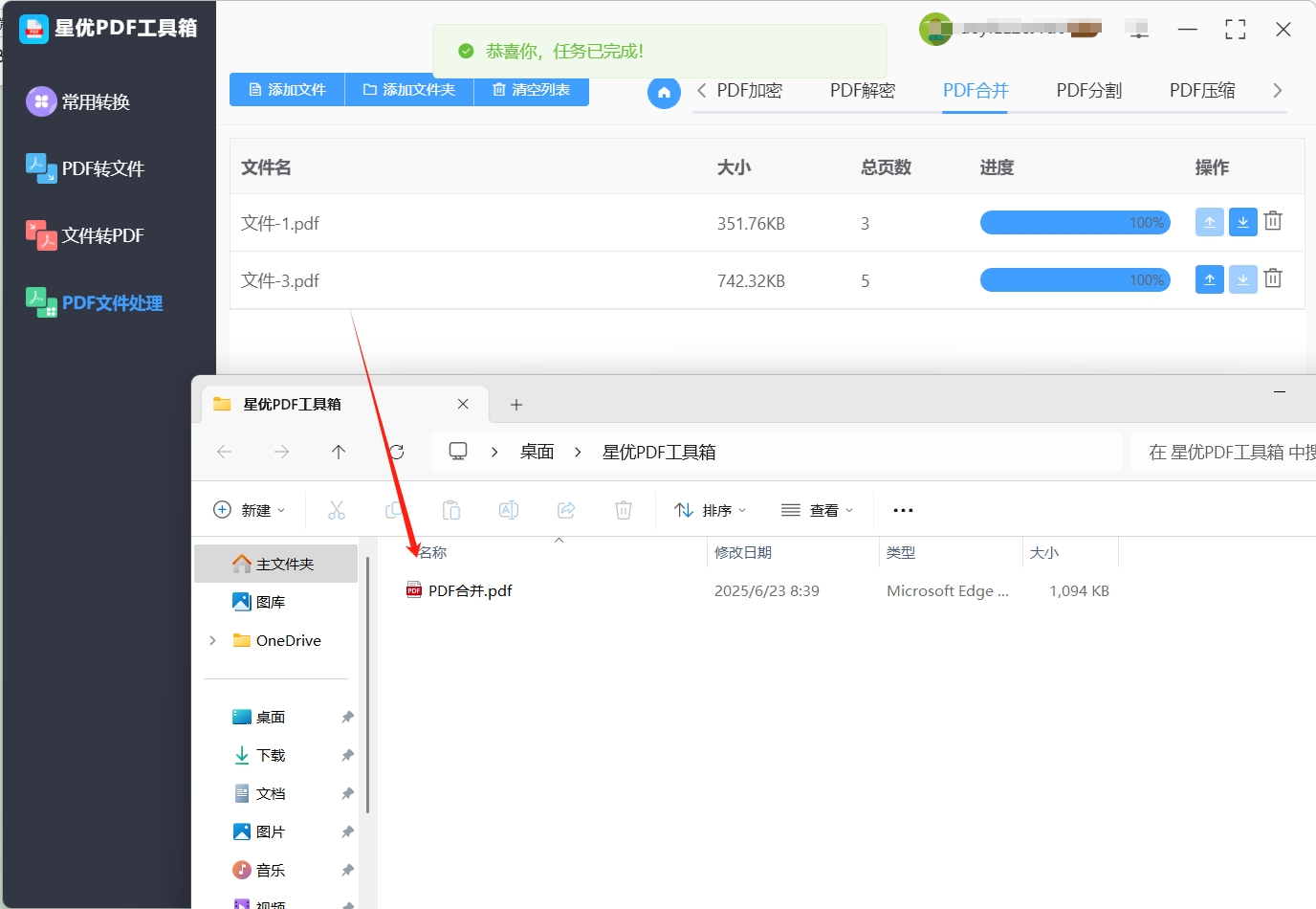
Task: Expand the OneDrive tree node
Action: click(x=212, y=640)
